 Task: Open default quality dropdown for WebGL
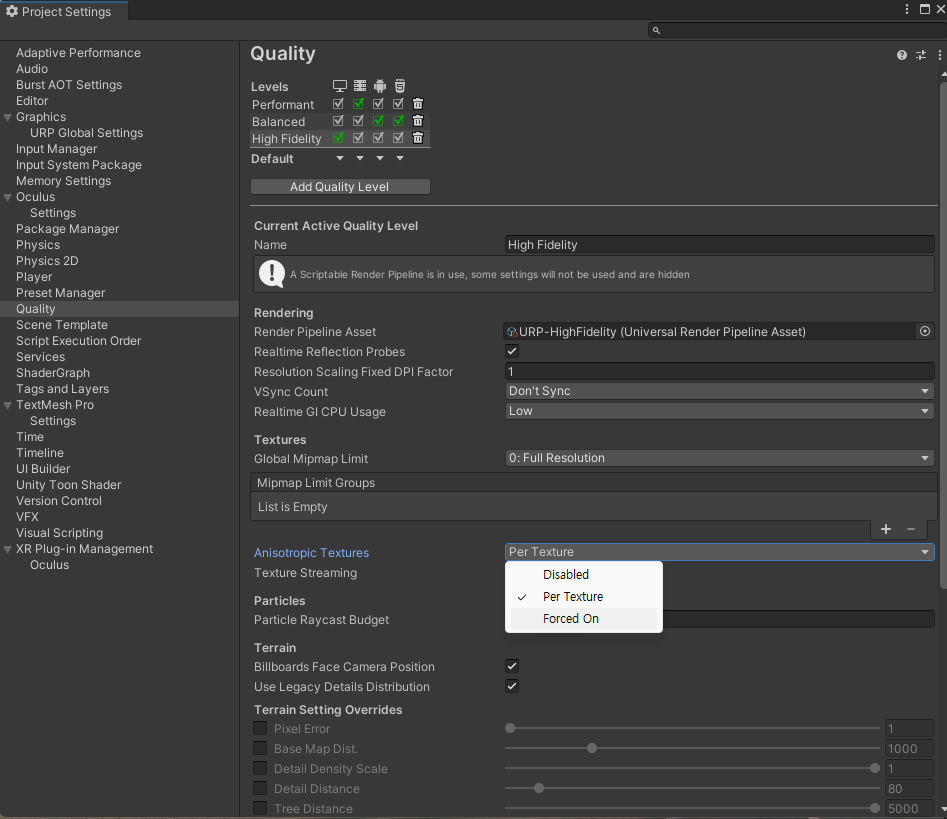400,158
